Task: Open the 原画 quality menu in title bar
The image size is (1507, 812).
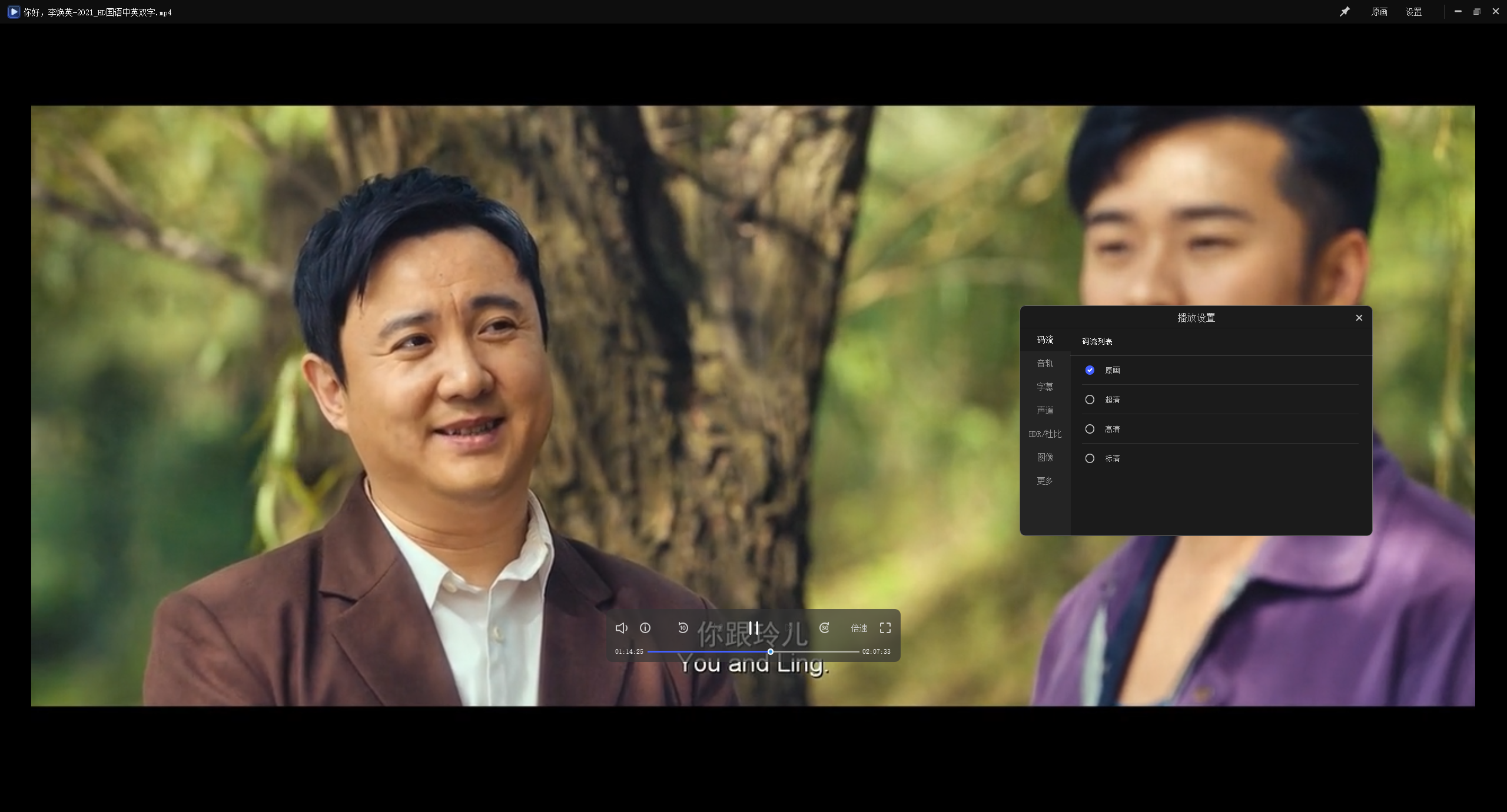Action: [x=1379, y=12]
